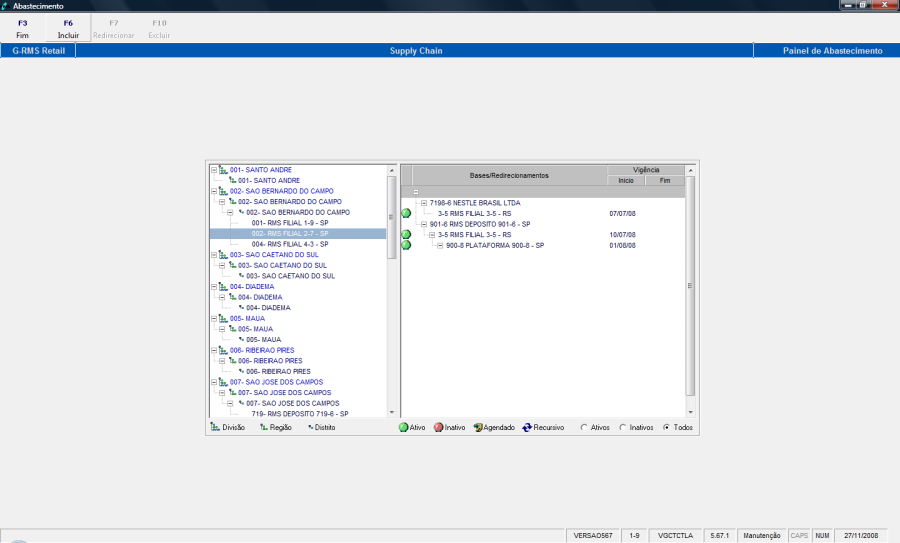900x543 pixels.
Task: Click the F10 Excluir toolbar button
Action: coord(159,29)
